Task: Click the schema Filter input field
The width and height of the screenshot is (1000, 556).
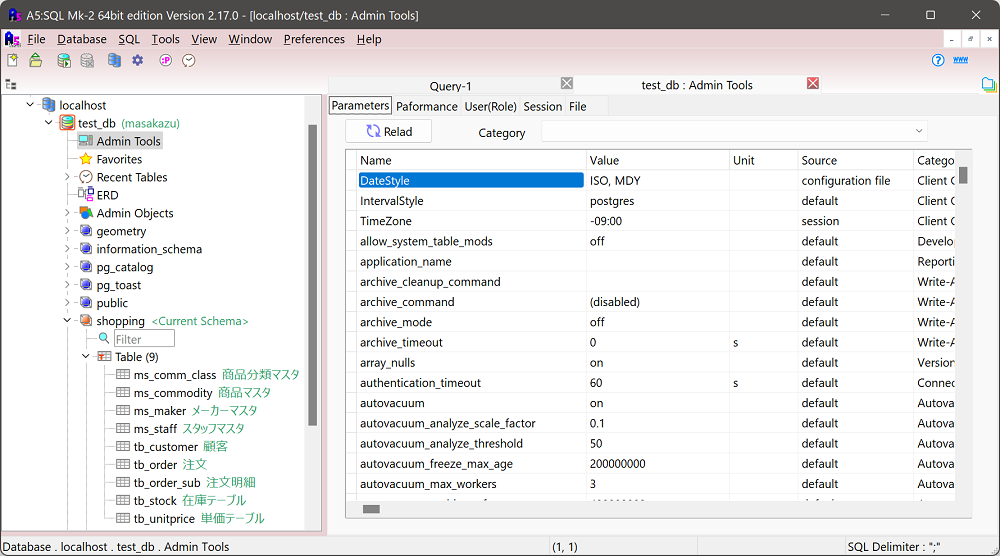Action: pos(144,339)
